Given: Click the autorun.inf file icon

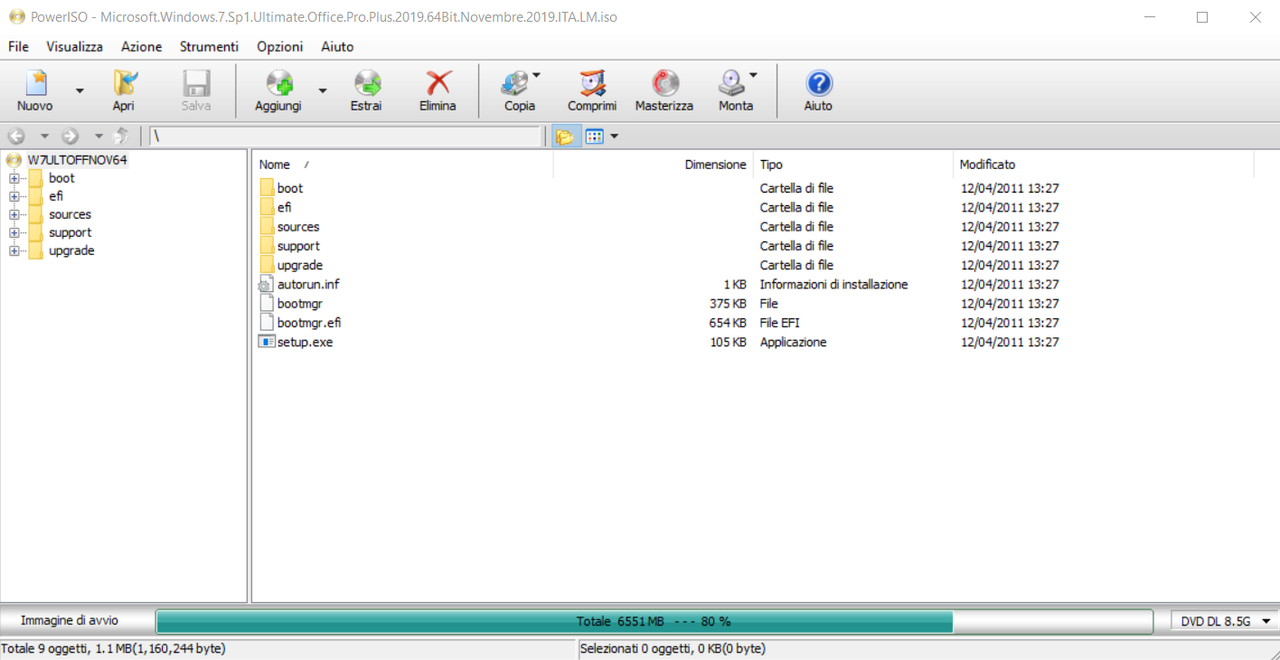Looking at the screenshot, I should coord(266,284).
